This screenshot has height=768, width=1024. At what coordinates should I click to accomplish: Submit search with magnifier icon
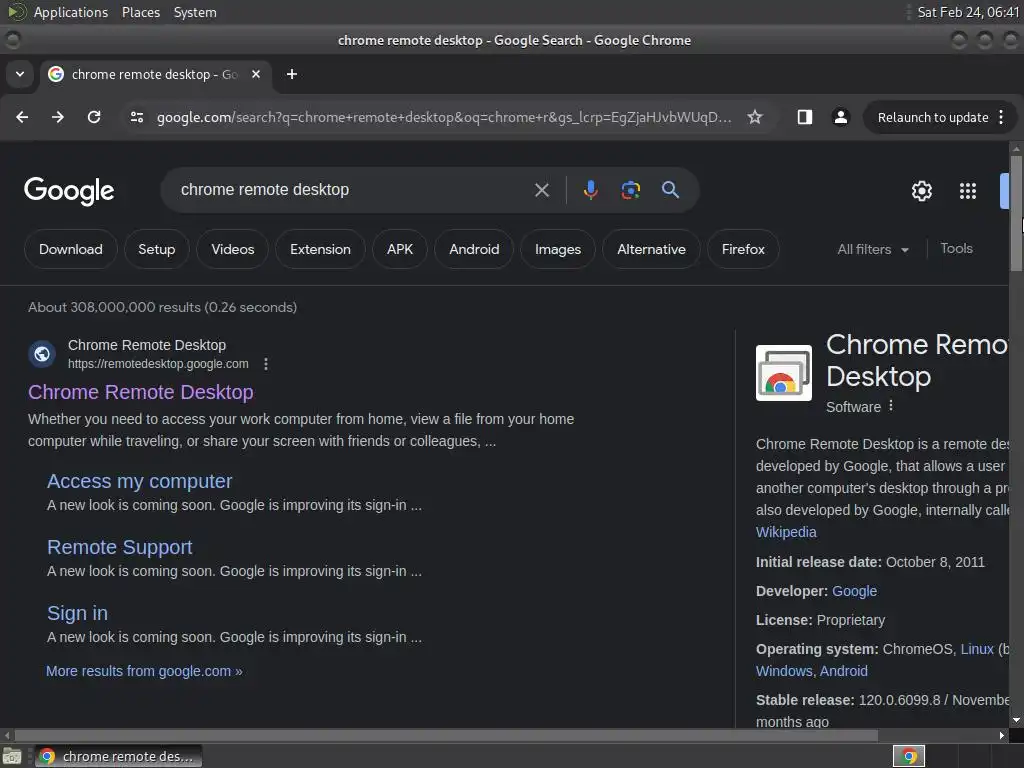670,190
